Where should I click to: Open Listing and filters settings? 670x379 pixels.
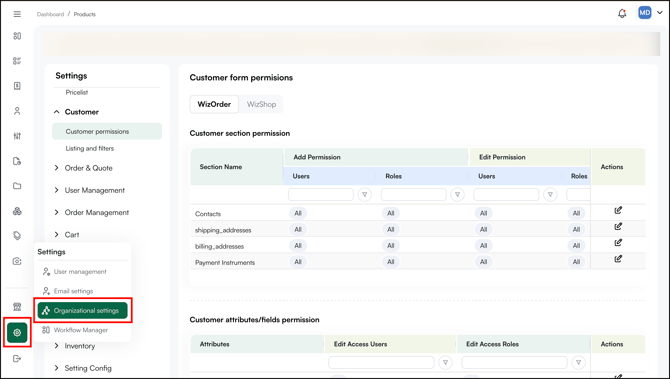coord(90,148)
